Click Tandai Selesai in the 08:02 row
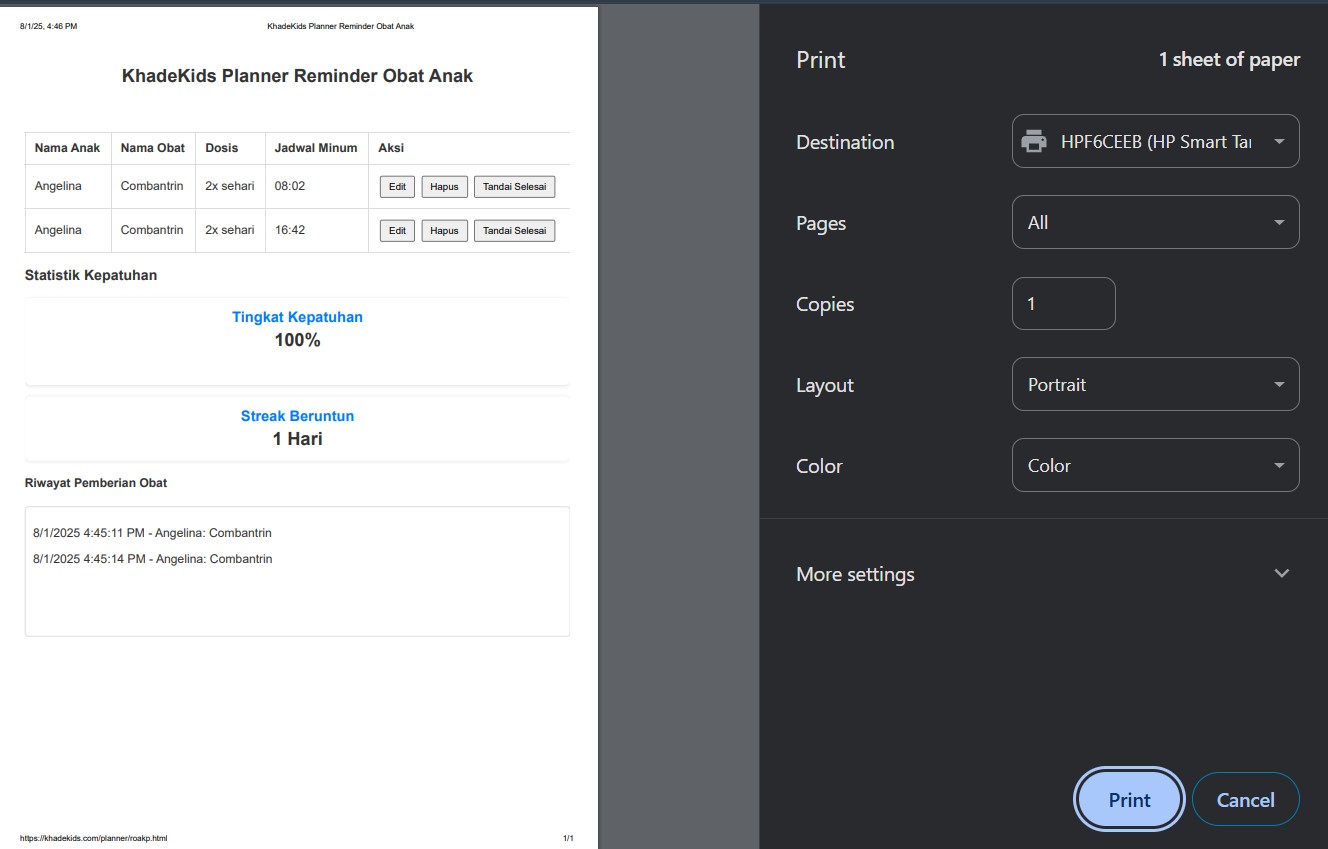 point(514,187)
